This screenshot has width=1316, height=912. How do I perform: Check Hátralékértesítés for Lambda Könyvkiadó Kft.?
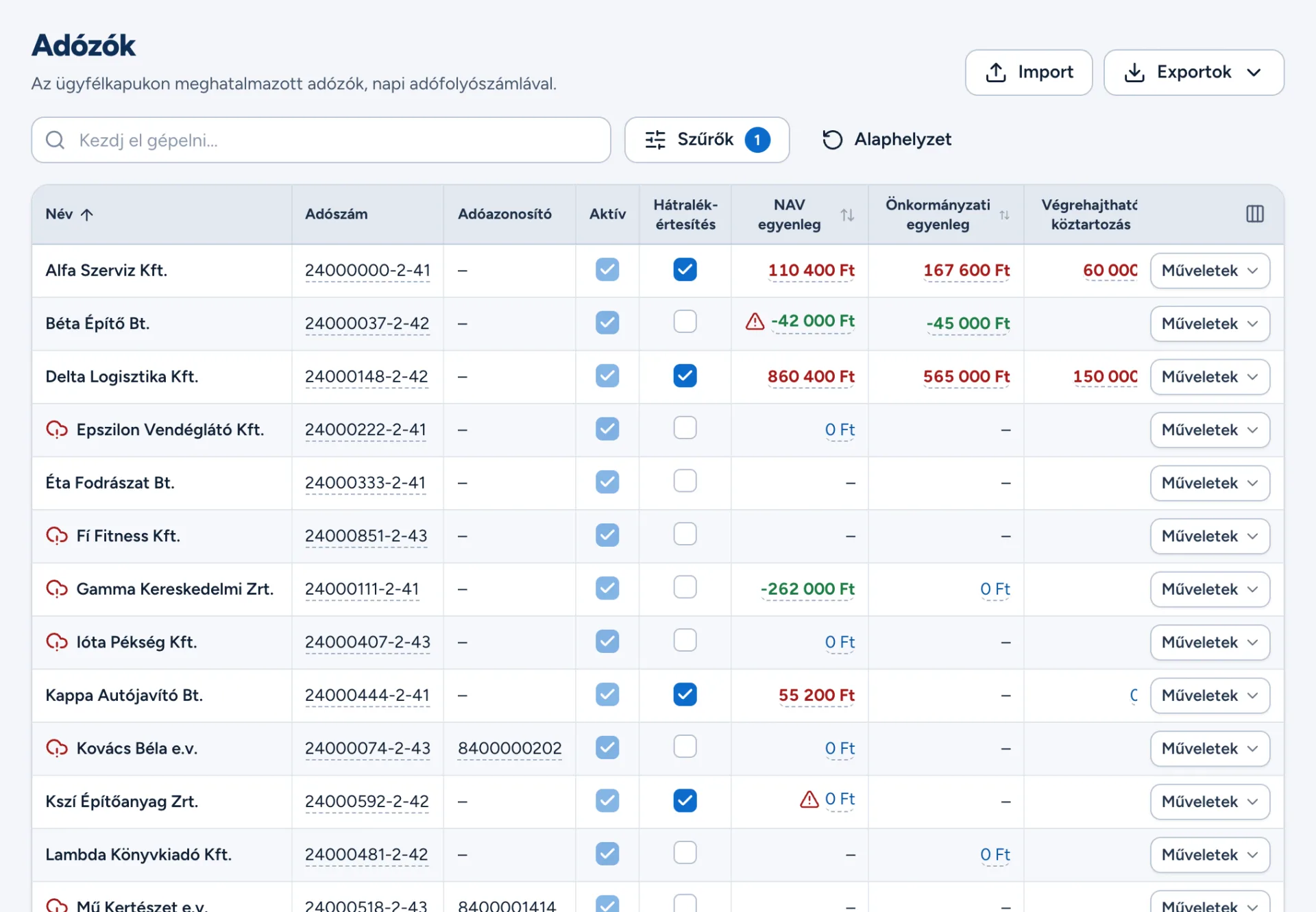coord(685,853)
